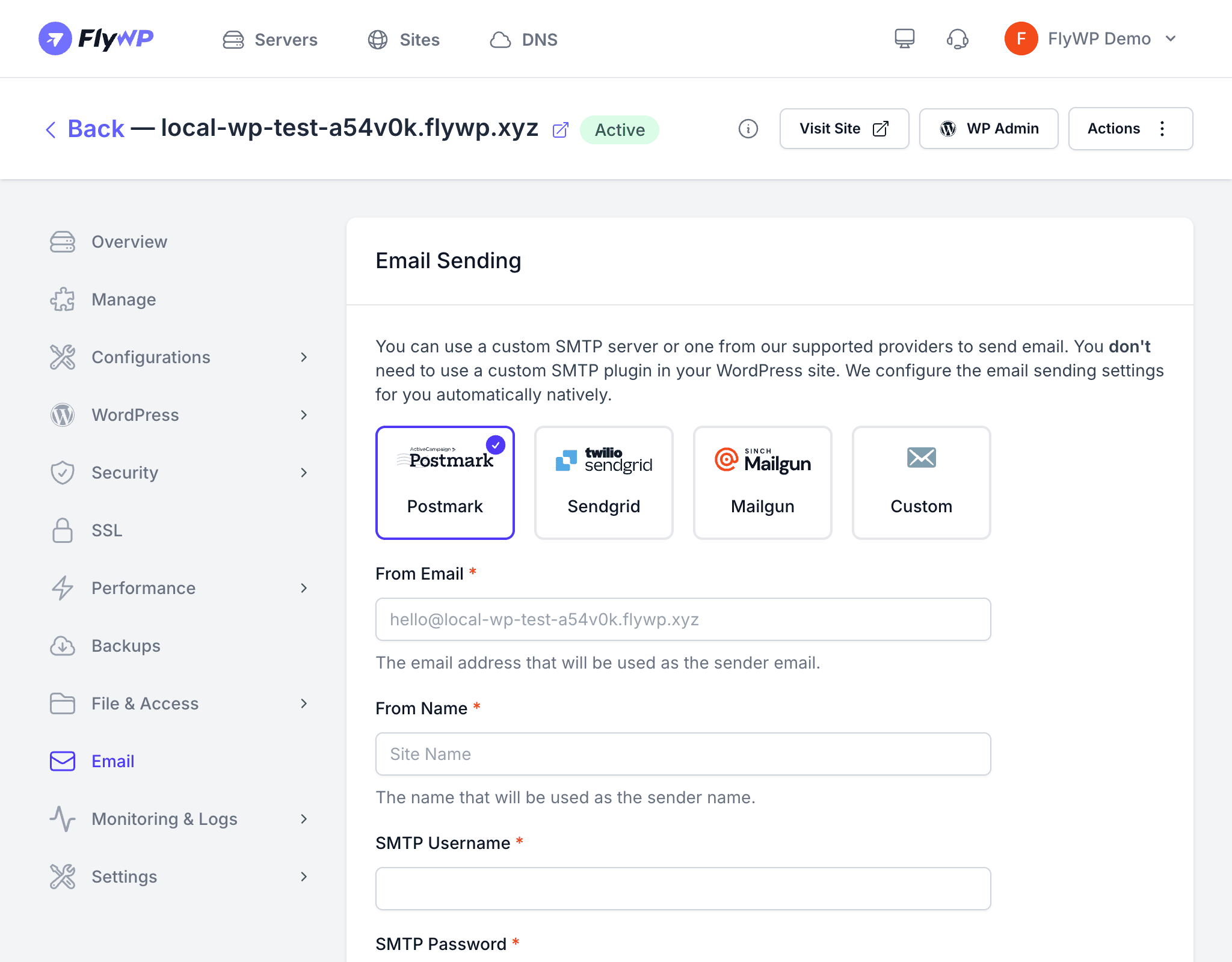Click the From Email input field

point(683,619)
